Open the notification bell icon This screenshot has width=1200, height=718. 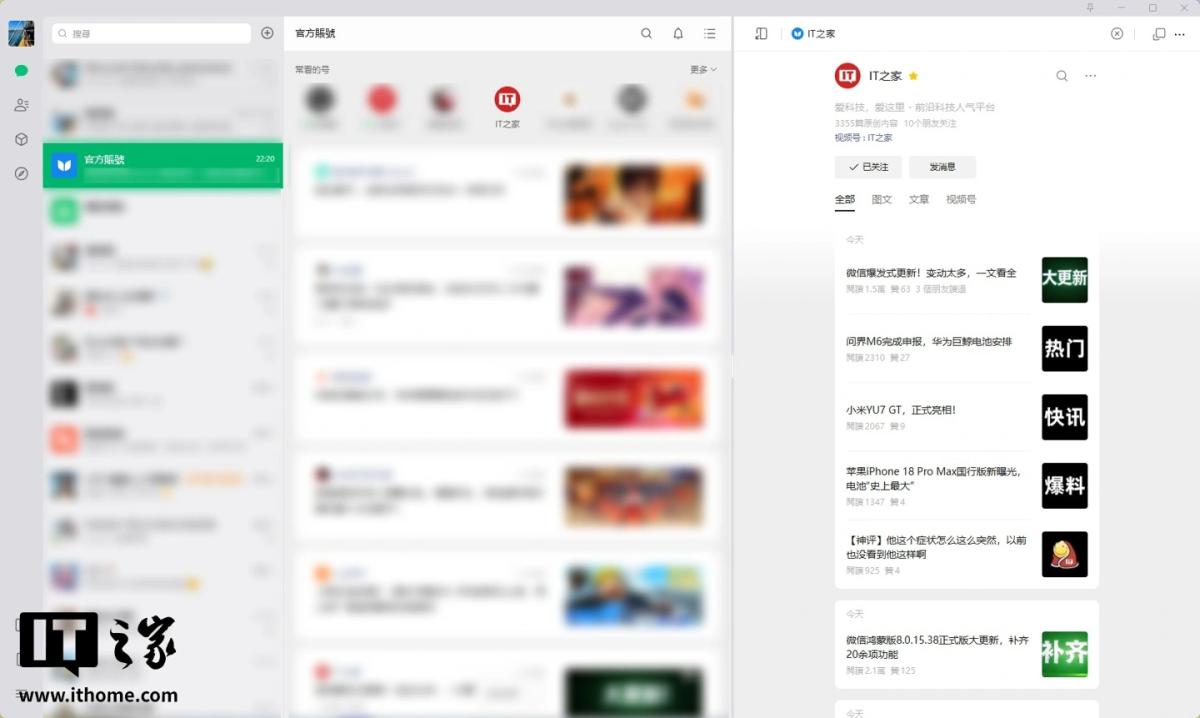(x=678, y=33)
